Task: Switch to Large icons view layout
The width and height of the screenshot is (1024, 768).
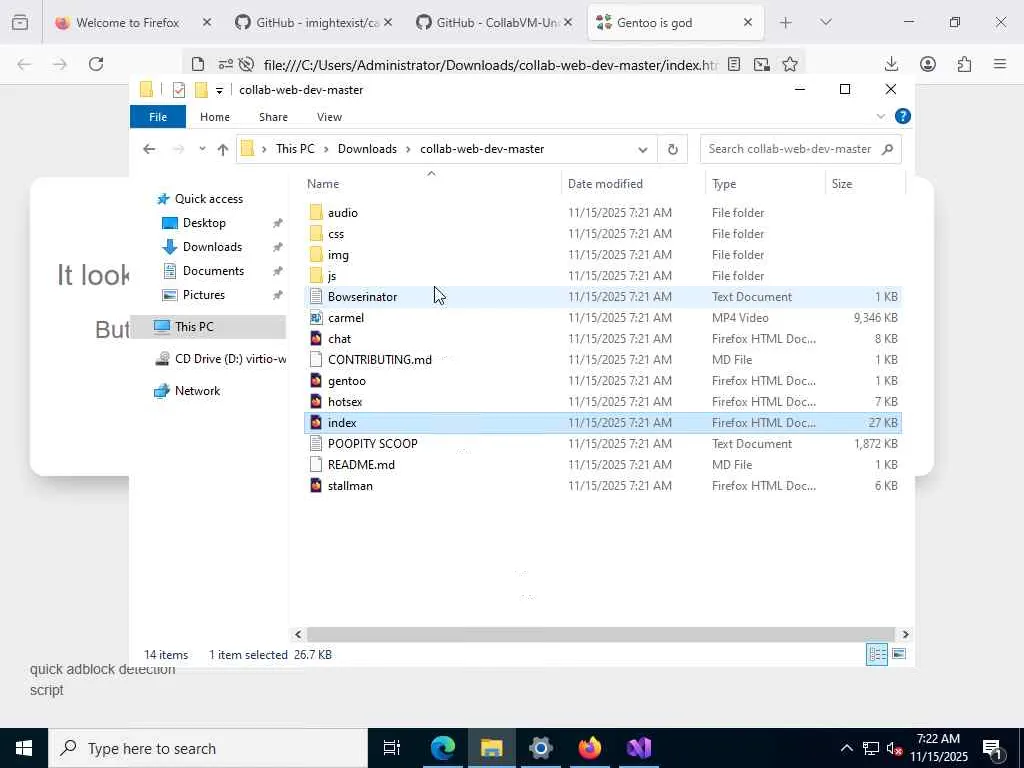Action: (899, 654)
